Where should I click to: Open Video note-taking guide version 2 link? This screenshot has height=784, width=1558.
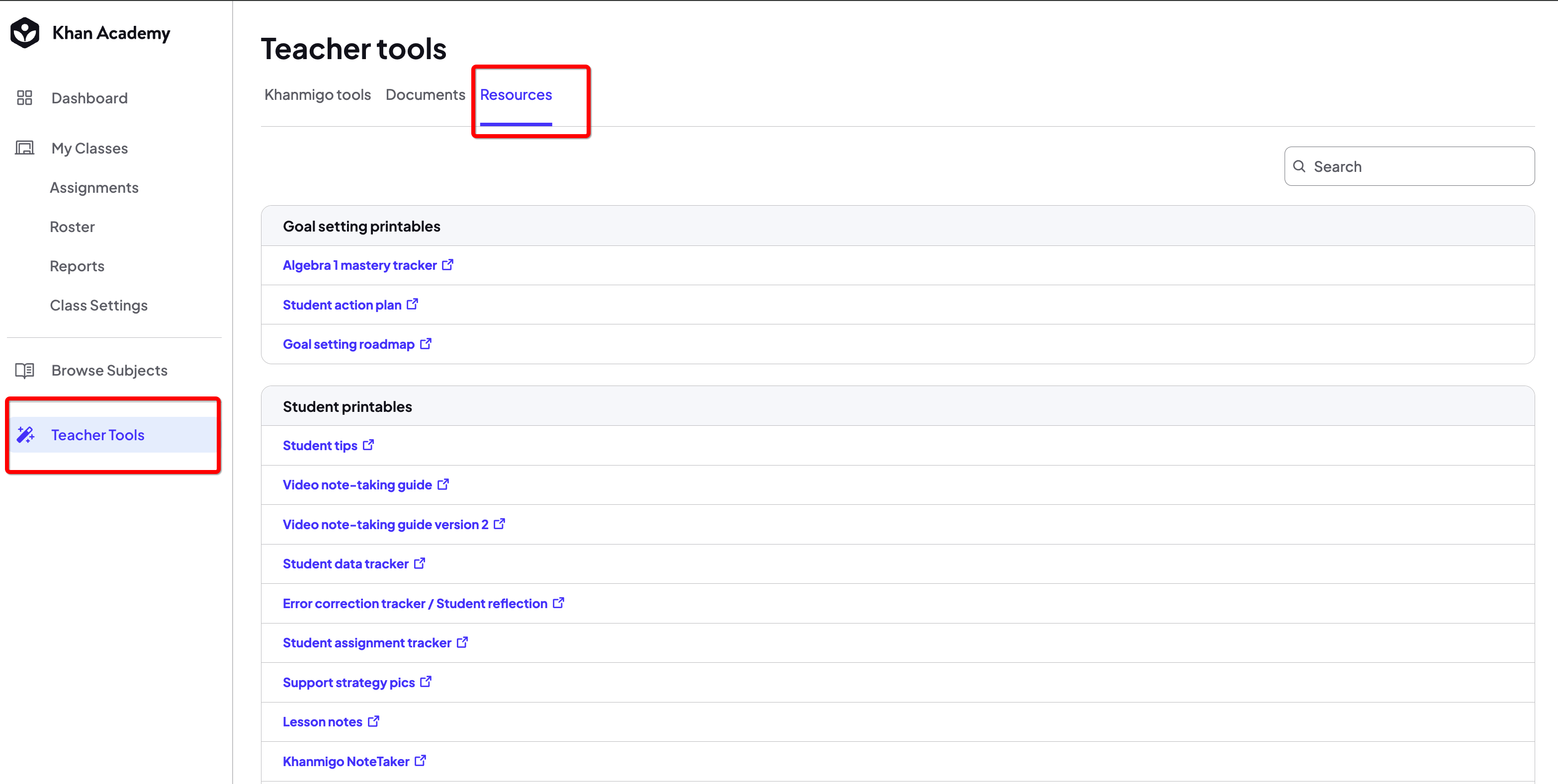pos(386,524)
